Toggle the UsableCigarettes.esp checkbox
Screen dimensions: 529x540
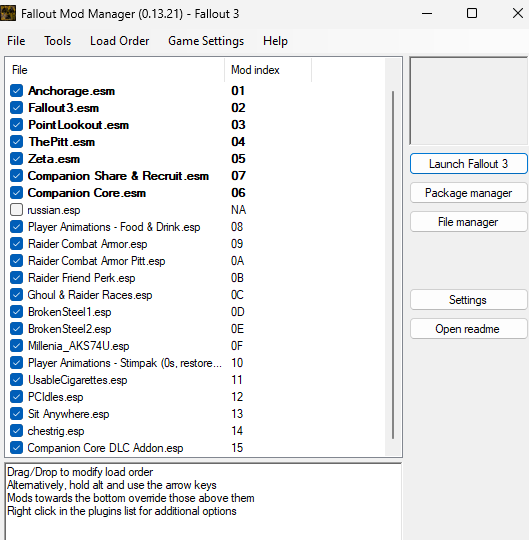point(17,380)
